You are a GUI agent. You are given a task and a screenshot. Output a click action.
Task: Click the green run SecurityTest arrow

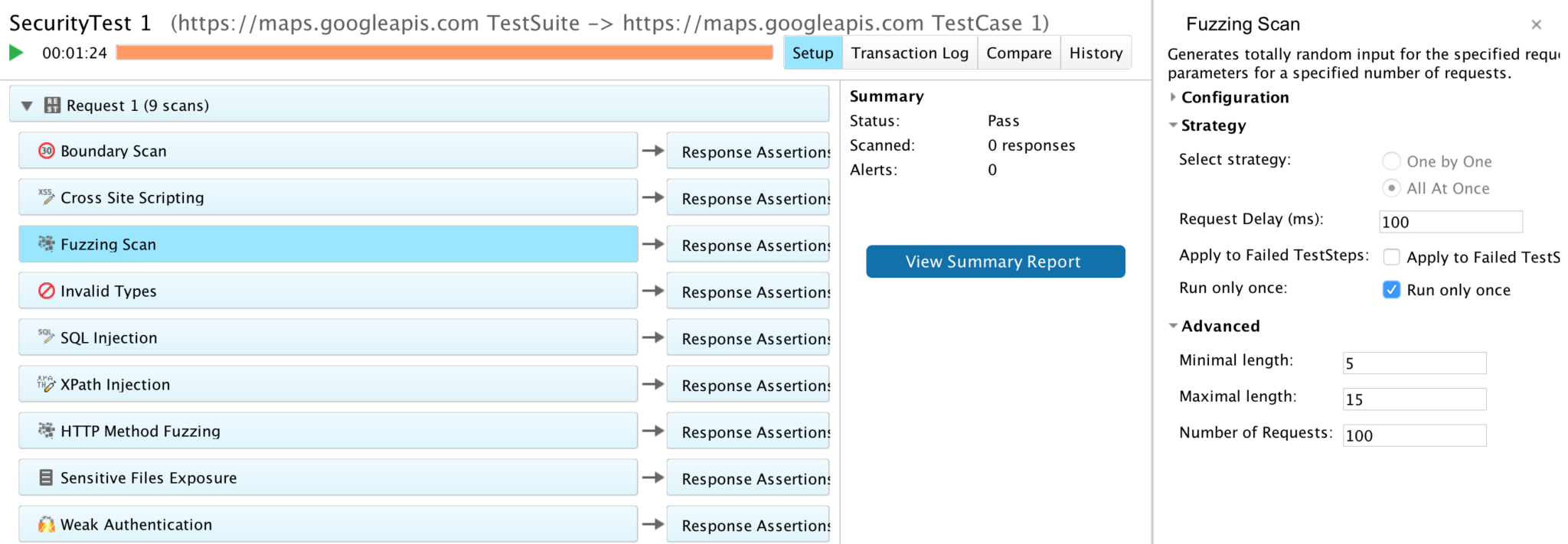(14, 52)
